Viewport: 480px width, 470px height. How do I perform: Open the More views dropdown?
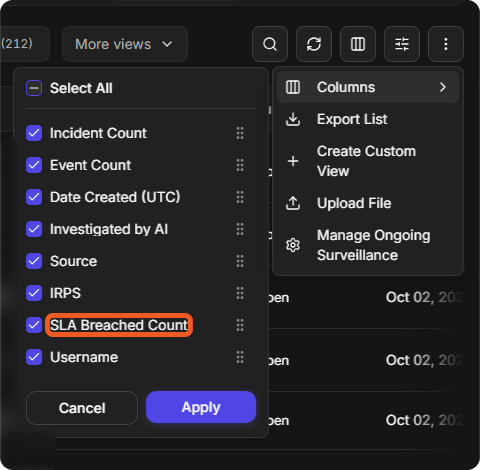pos(125,44)
